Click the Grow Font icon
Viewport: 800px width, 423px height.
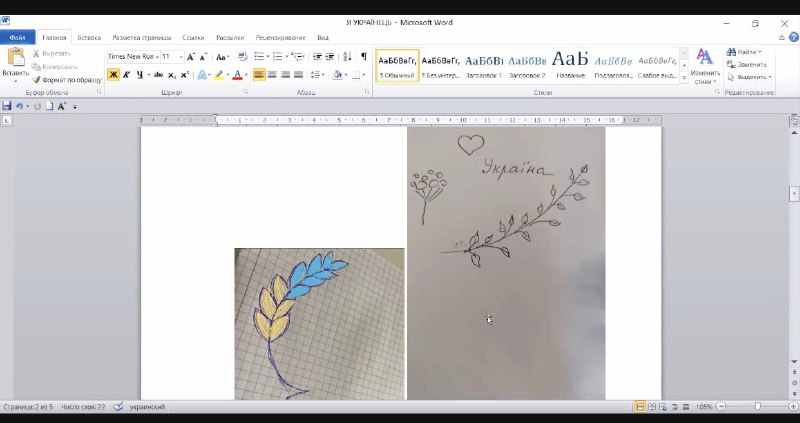point(190,57)
